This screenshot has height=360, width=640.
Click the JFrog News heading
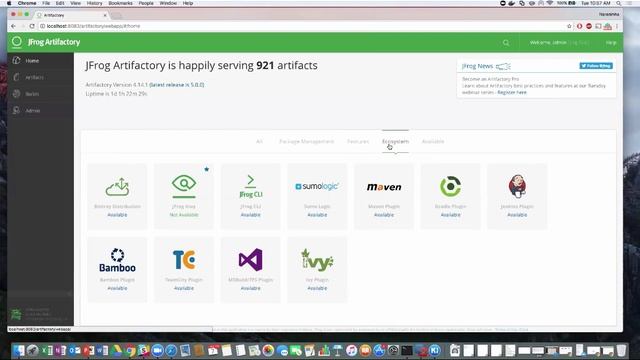(x=477, y=66)
